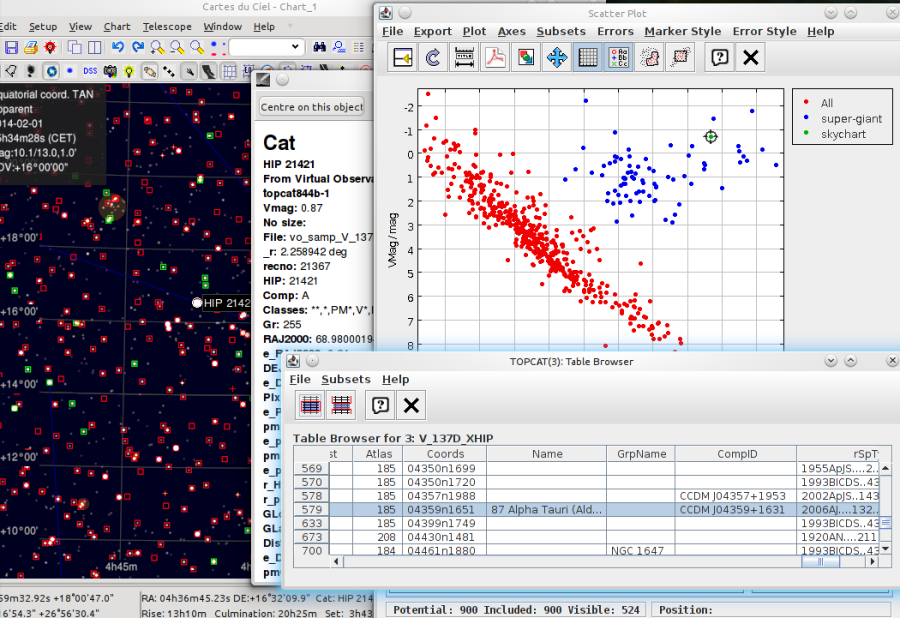
Task: Click the CompID column header
Action: tap(736, 454)
